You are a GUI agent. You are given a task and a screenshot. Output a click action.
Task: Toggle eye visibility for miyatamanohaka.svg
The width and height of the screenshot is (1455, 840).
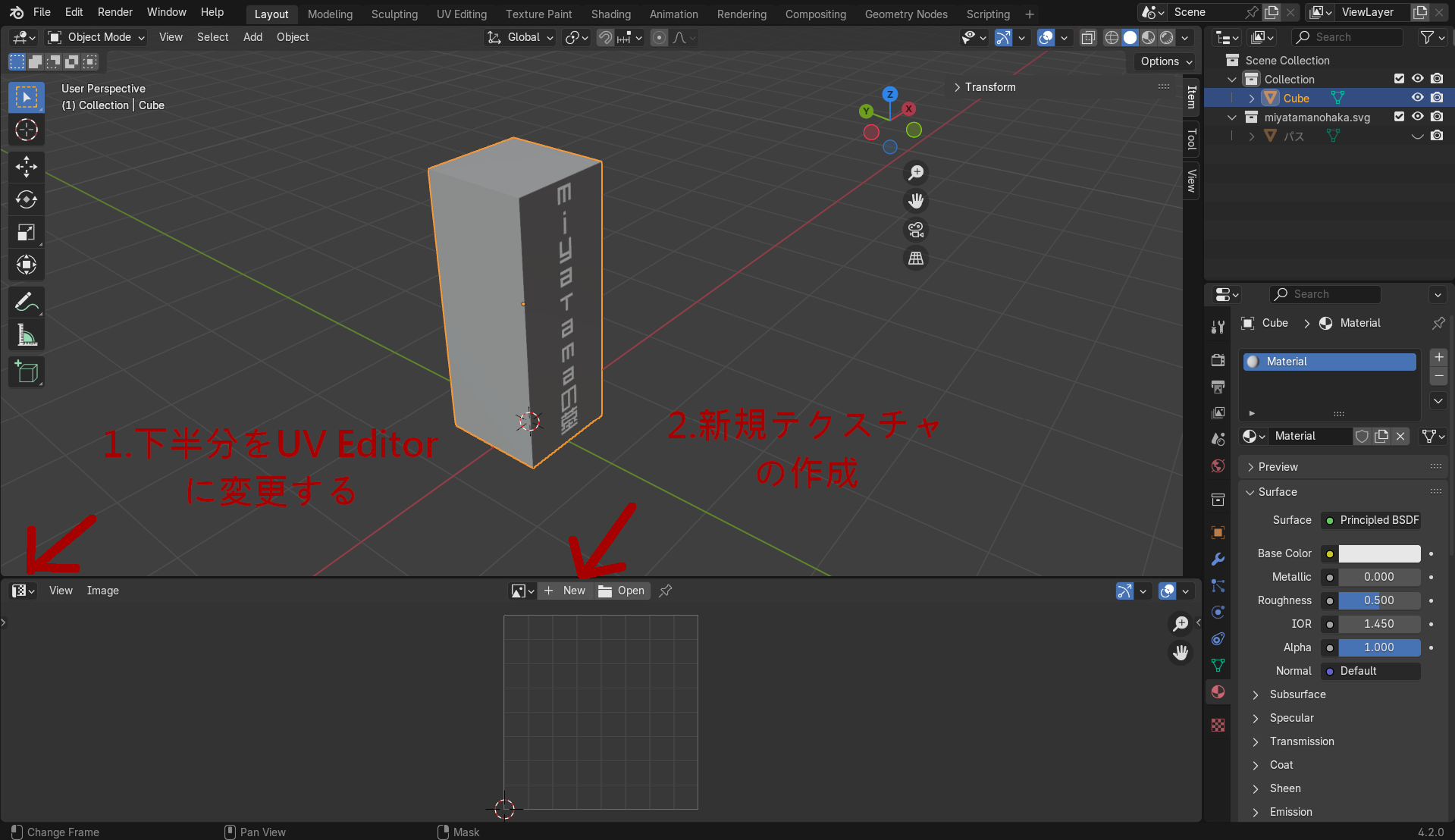point(1417,117)
